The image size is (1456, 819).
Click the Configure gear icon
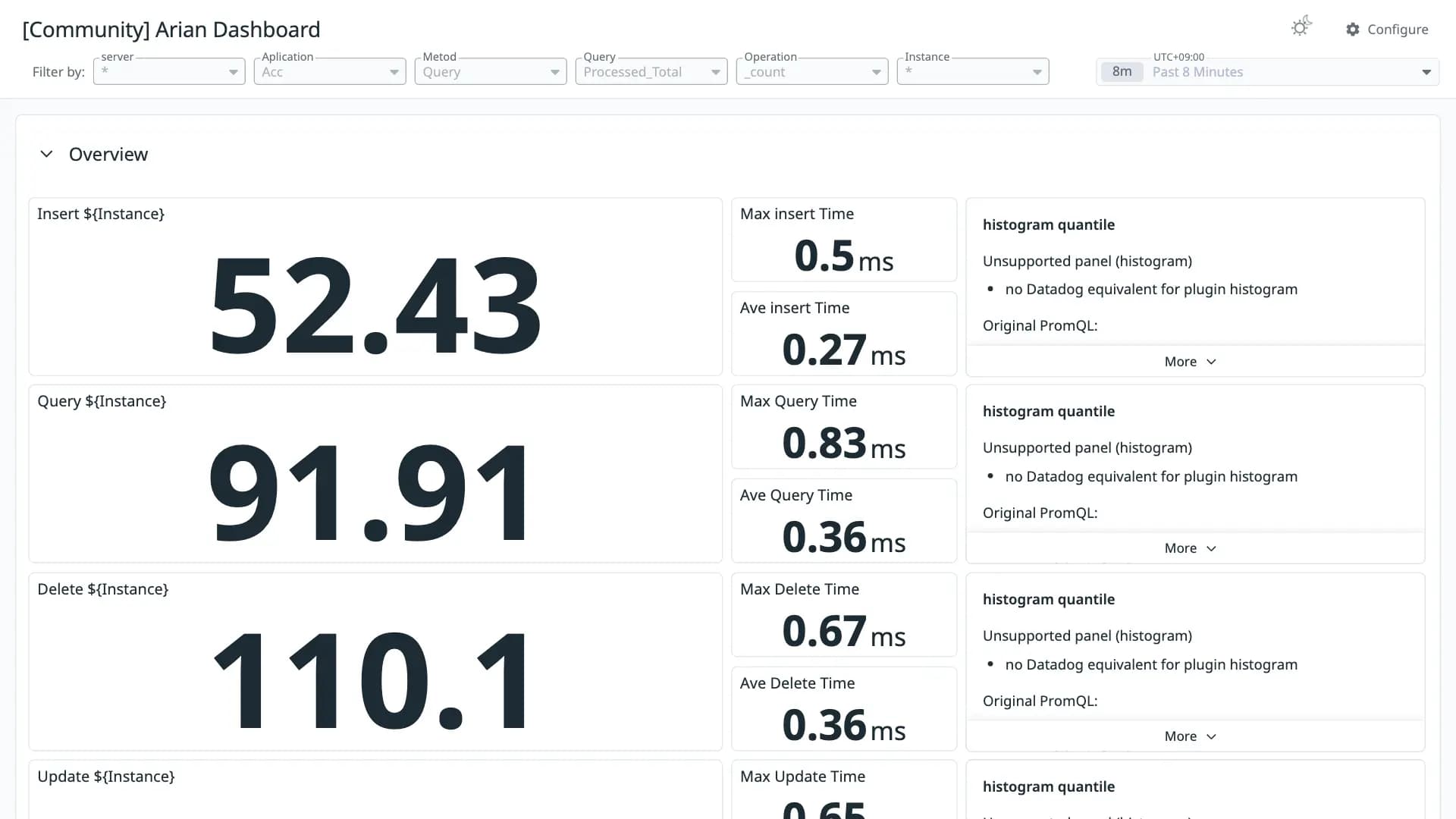tap(1353, 30)
